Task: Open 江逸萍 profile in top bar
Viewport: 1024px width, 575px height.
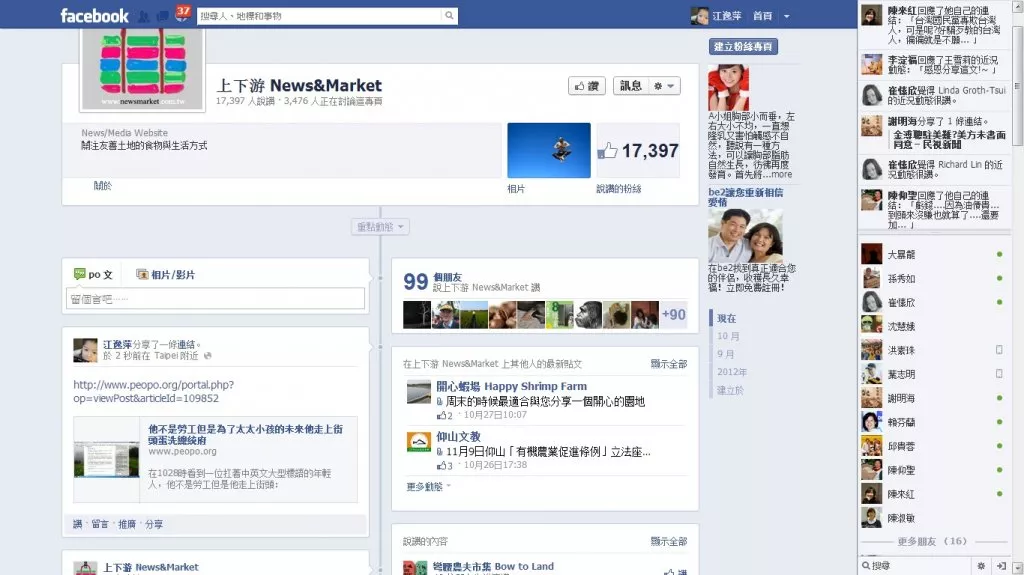Action: pos(716,16)
